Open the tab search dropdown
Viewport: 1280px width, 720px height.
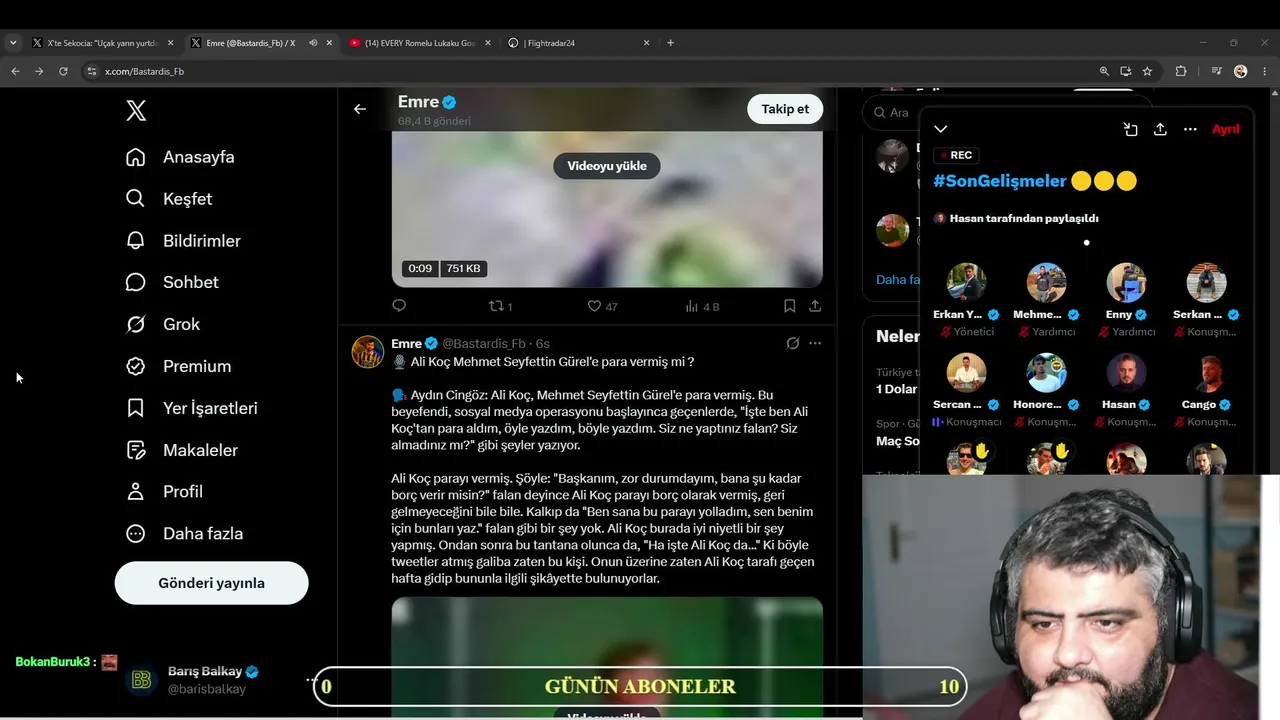coord(13,43)
